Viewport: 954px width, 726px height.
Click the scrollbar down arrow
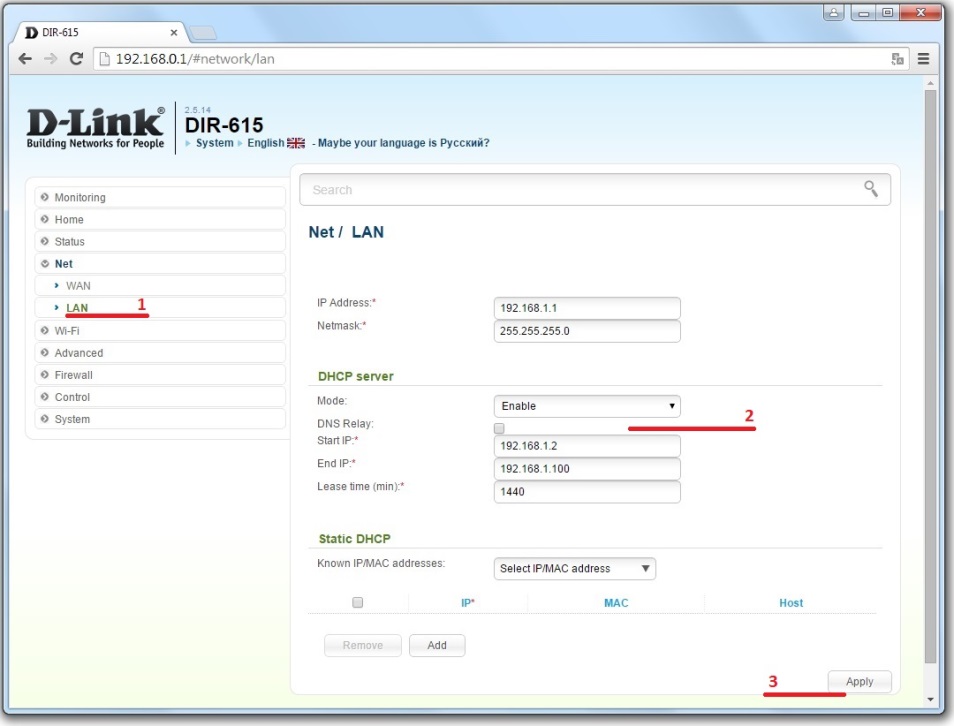click(930, 699)
